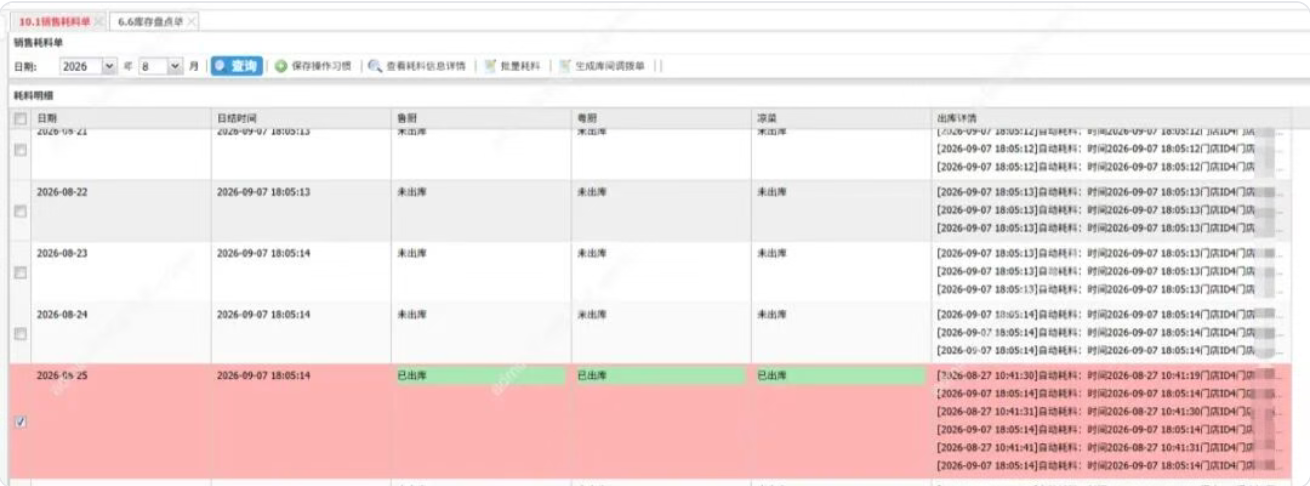
Task: Uncheck the highlighted 2026-08-25 row checkbox
Action: point(21,422)
